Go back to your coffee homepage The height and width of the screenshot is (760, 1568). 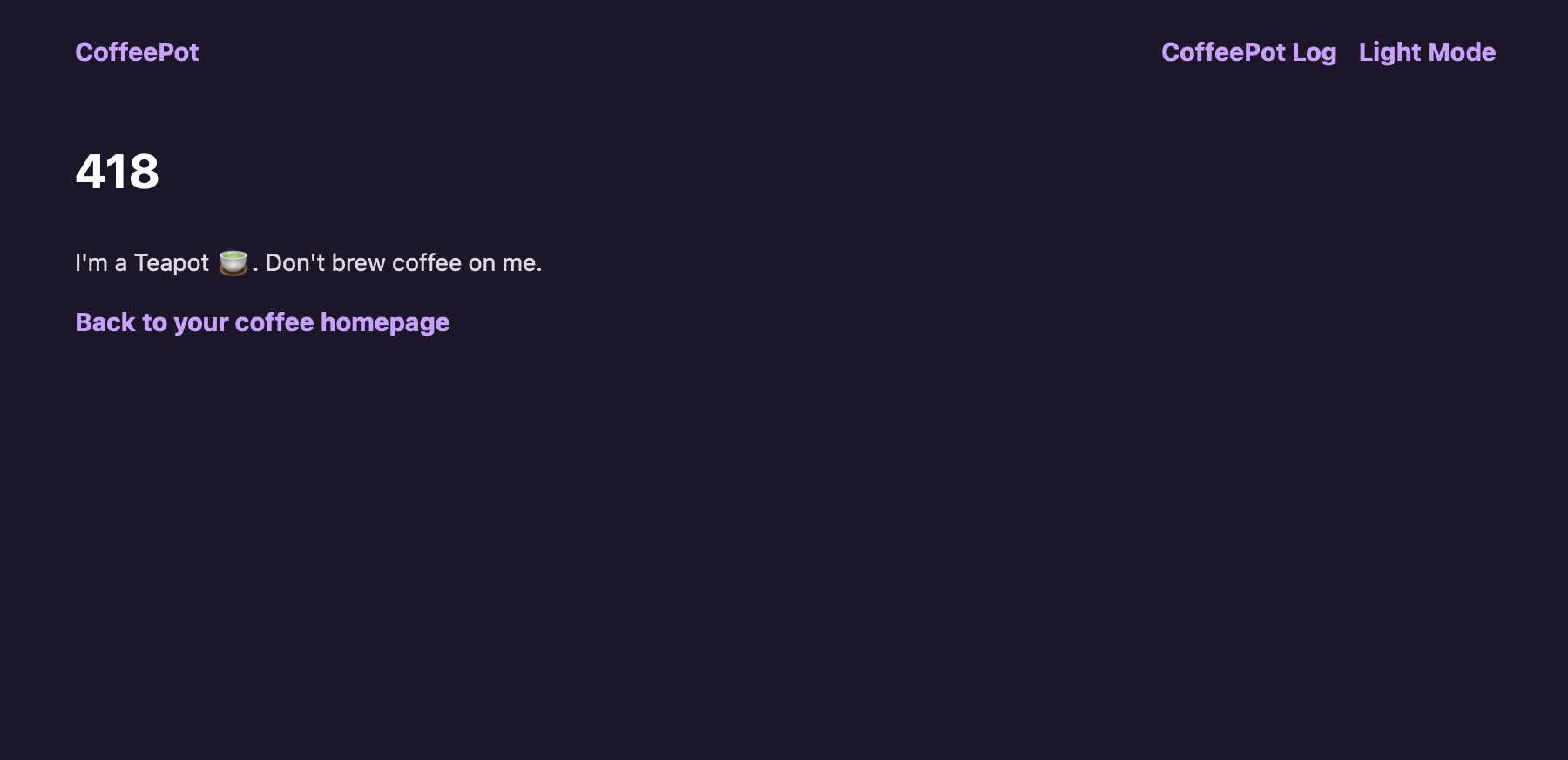click(262, 322)
